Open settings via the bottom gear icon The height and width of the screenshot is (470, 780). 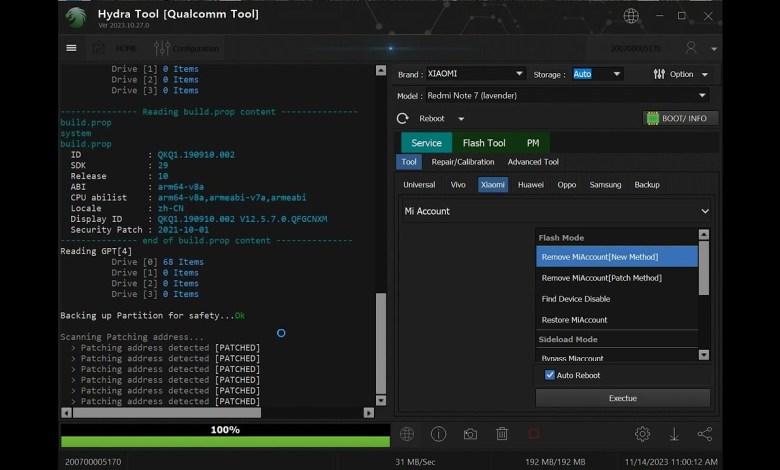pyautogui.click(x=642, y=434)
